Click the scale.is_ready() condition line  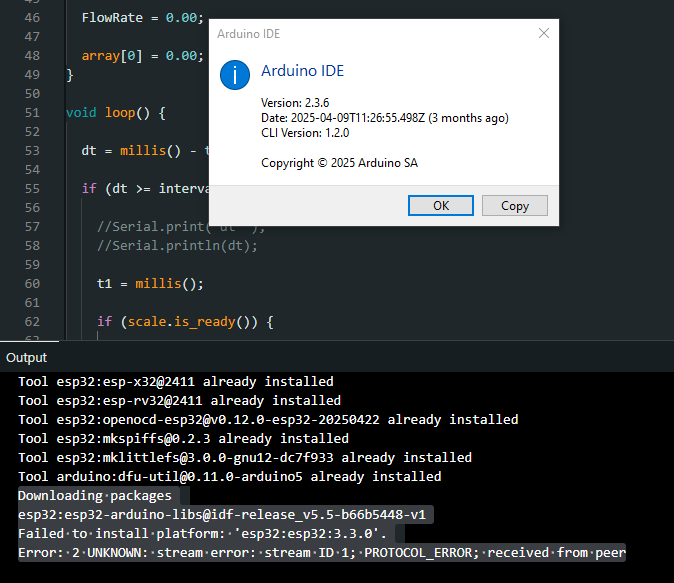coord(185,321)
